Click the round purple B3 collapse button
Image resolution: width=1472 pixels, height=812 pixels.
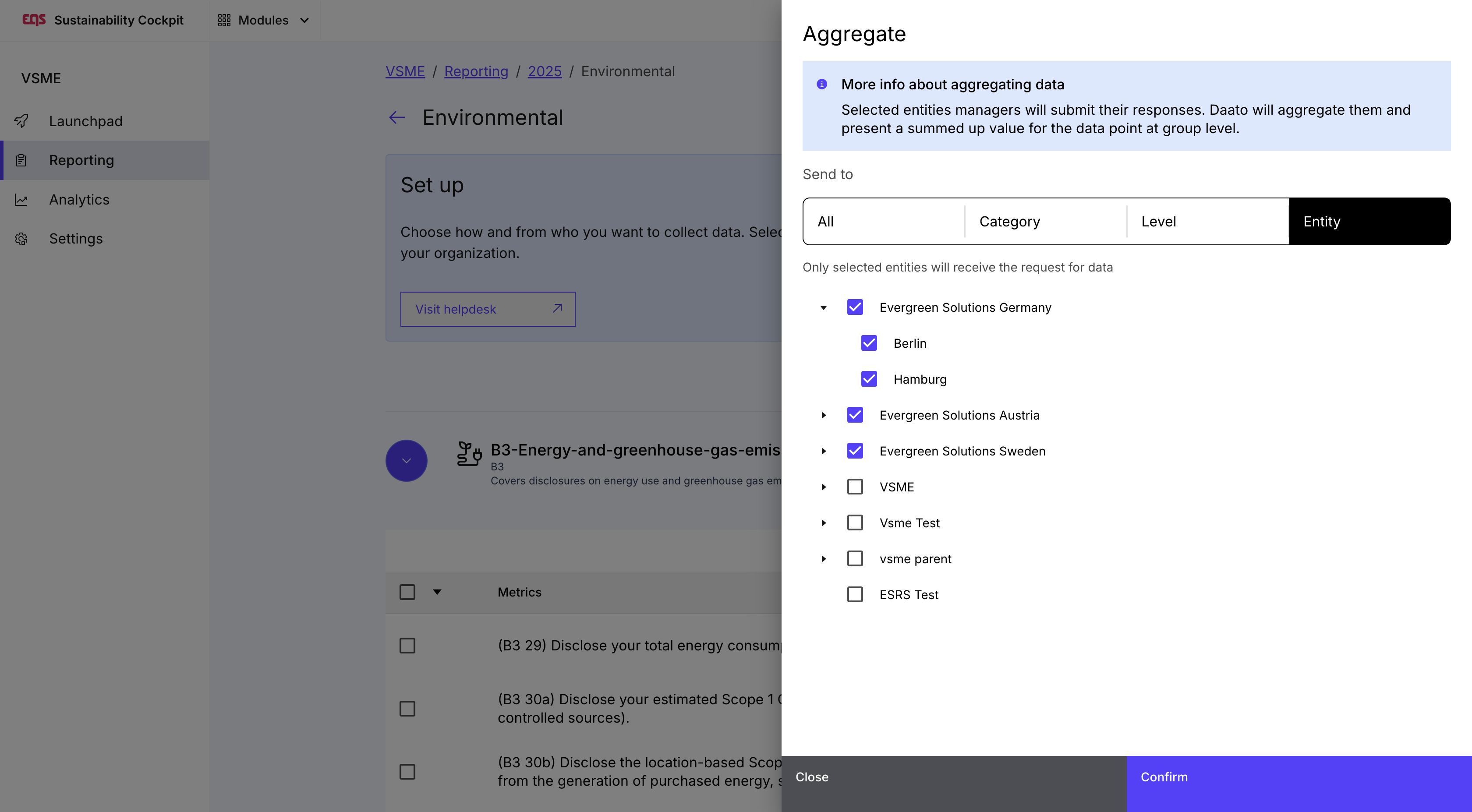[x=406, y=461]
